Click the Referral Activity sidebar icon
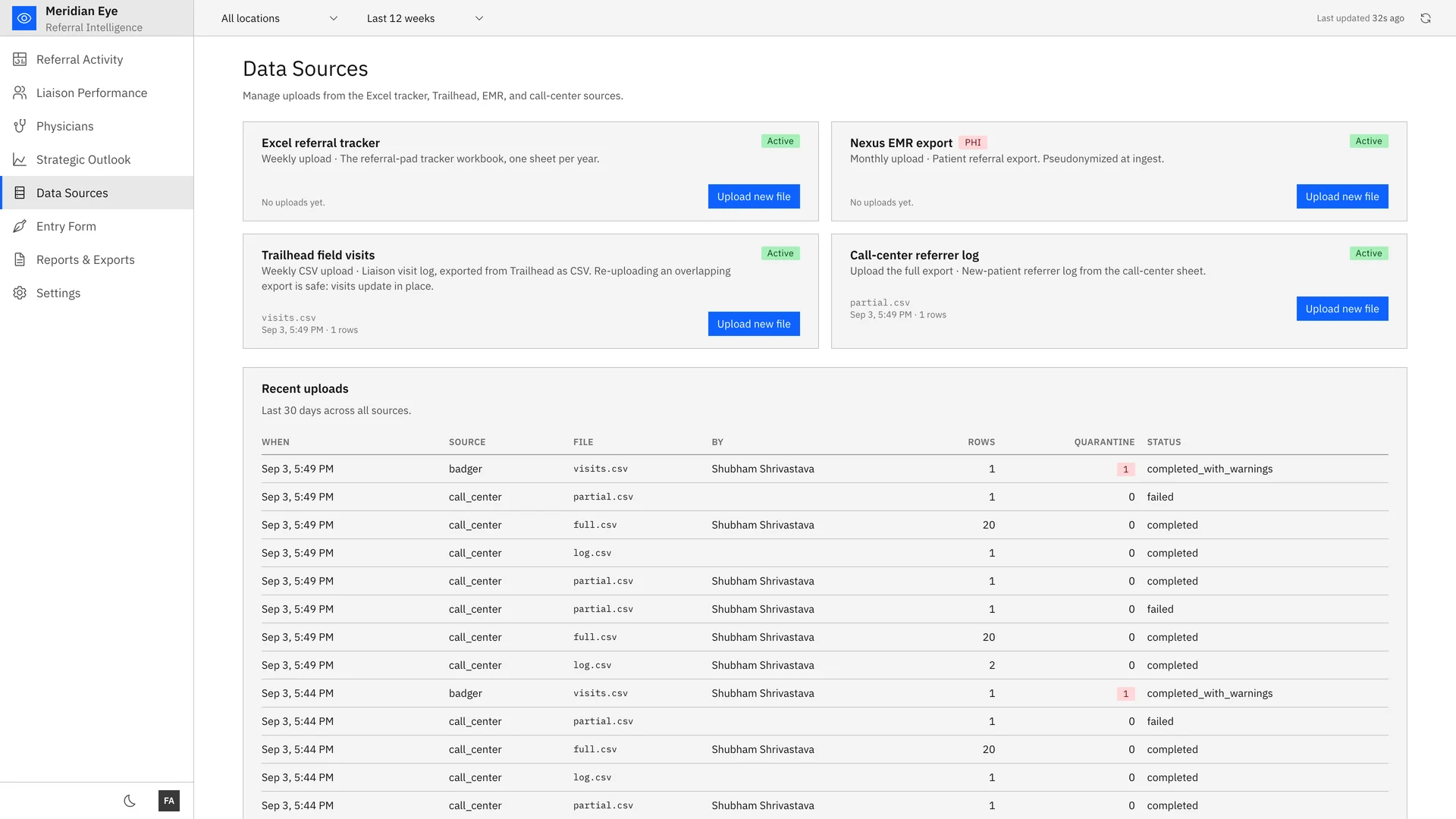The height and width of the screenshot is (819, 1456). point(20,59)
